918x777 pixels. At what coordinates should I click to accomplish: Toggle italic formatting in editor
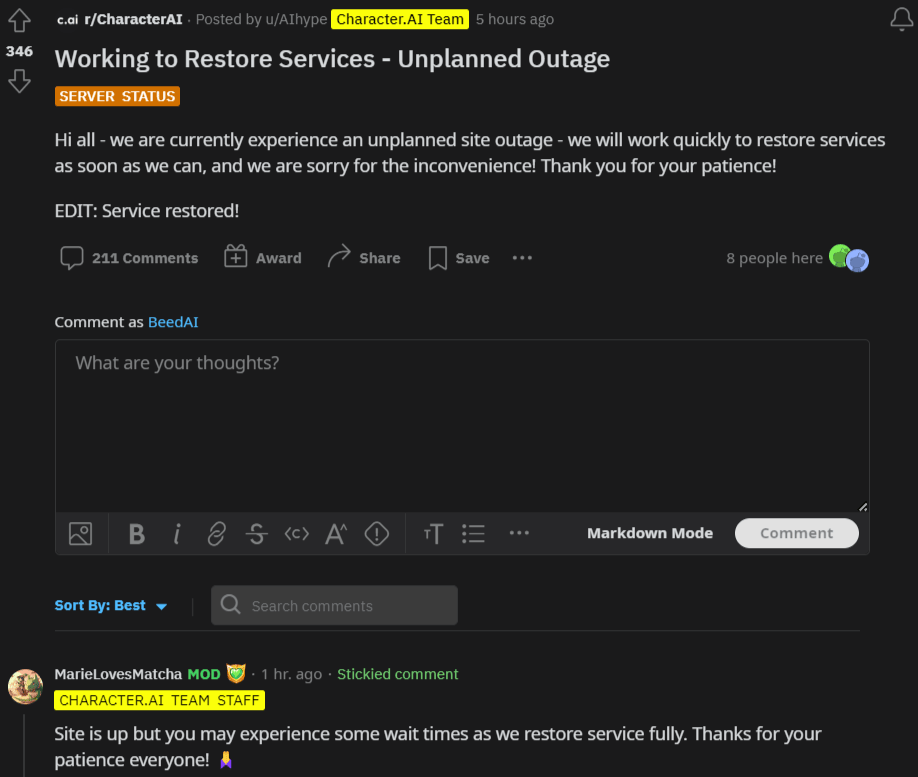pos(177,533)
